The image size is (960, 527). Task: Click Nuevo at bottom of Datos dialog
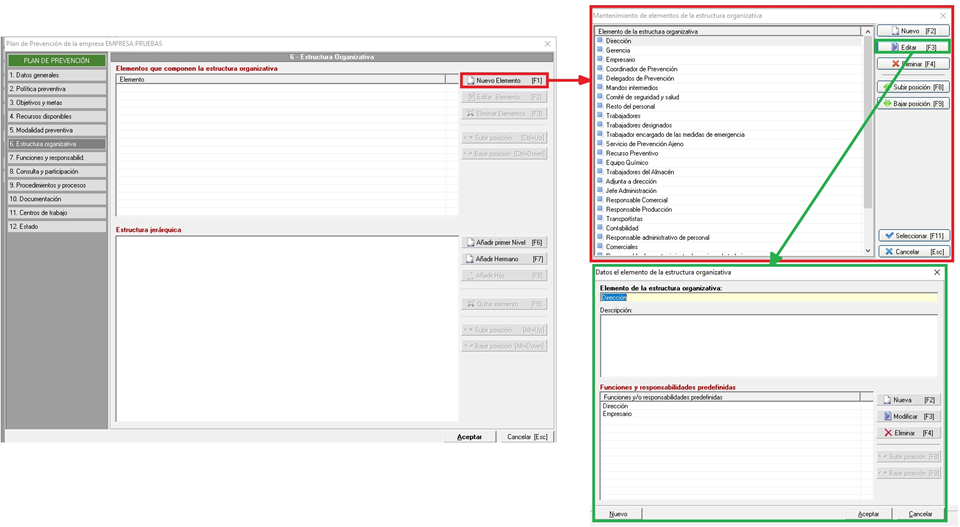coord(618,514)
